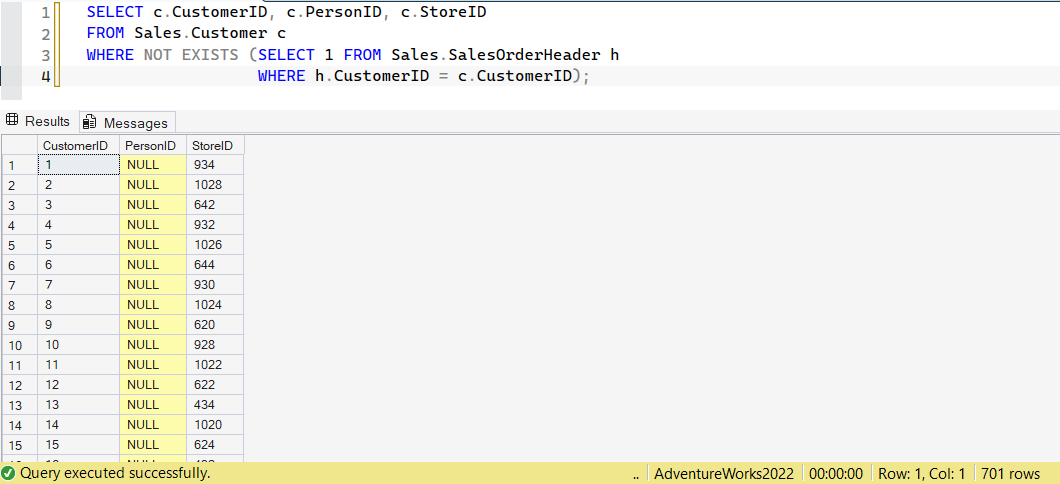Image resolution: width=1060 pixels, height=484 pixels.
Task: Click CustomerID cell with value 10
Action: (x=78, y=345)
